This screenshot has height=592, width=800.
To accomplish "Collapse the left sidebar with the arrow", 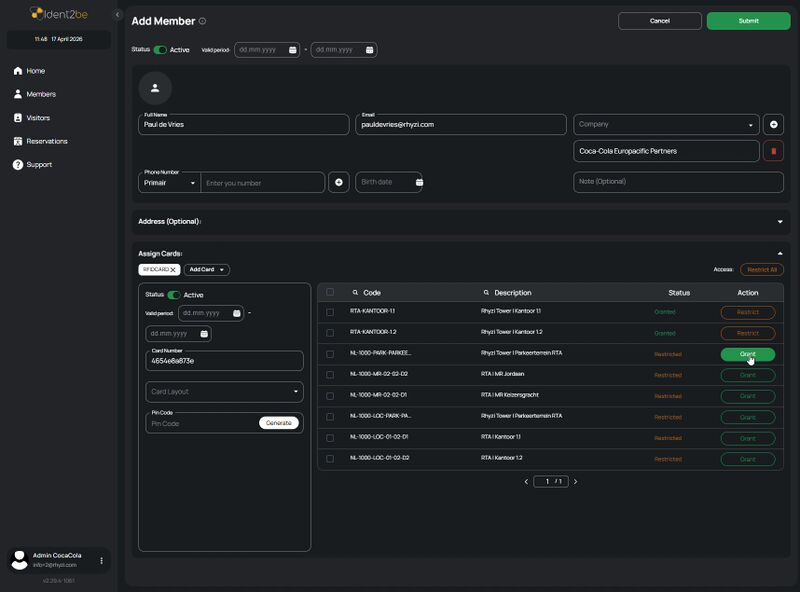I will 117,15.
